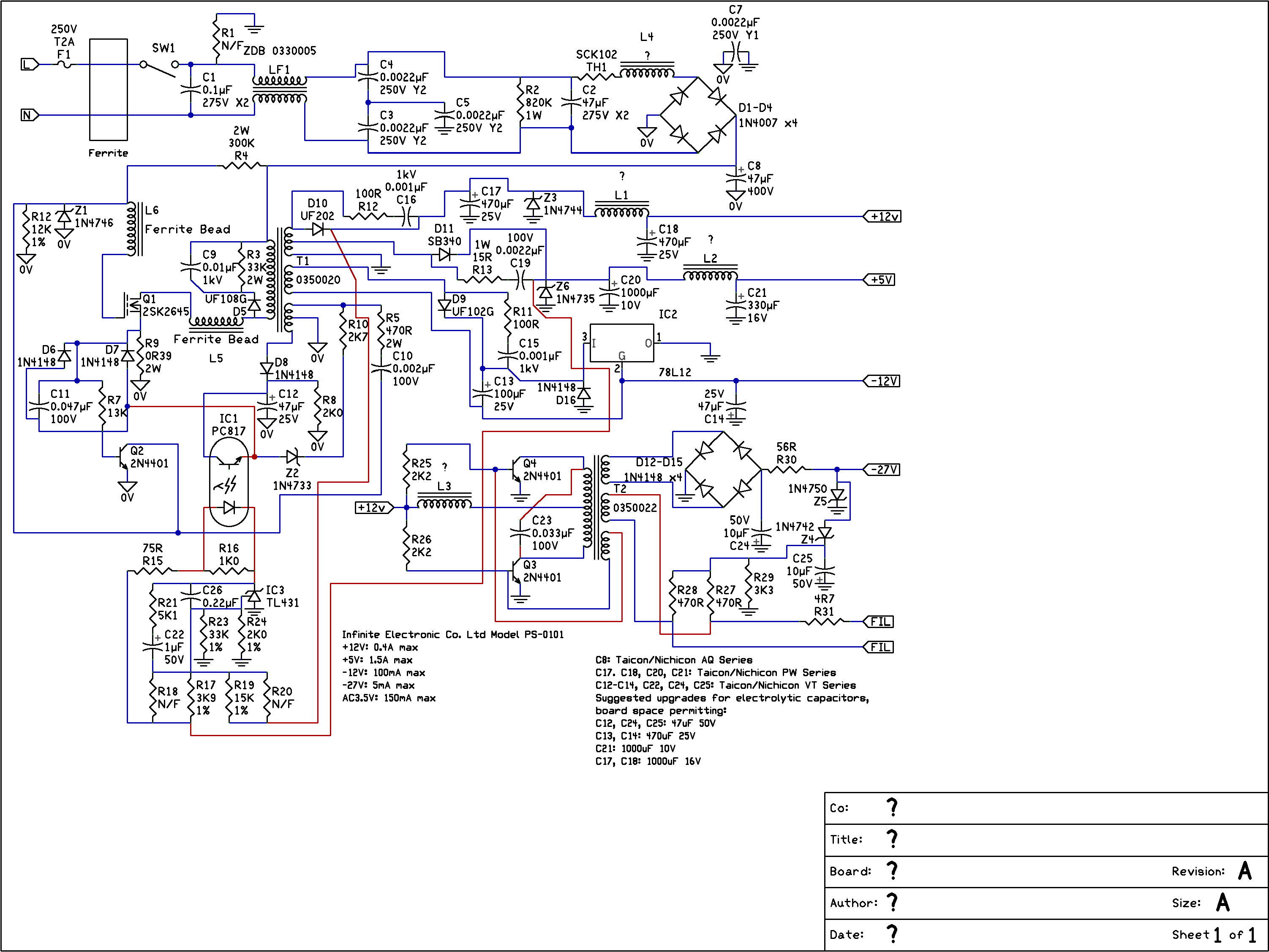Select the Q4 2N4401 transistor symbol

(x=516, y=470)
